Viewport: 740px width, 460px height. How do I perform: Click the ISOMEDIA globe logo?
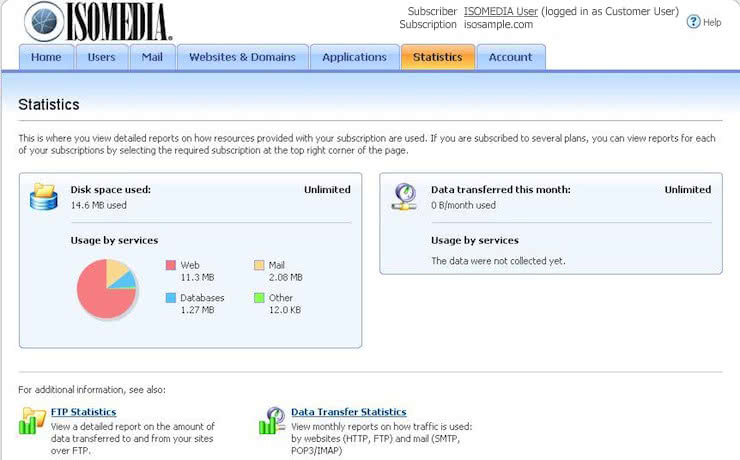[x=44, y=21]
